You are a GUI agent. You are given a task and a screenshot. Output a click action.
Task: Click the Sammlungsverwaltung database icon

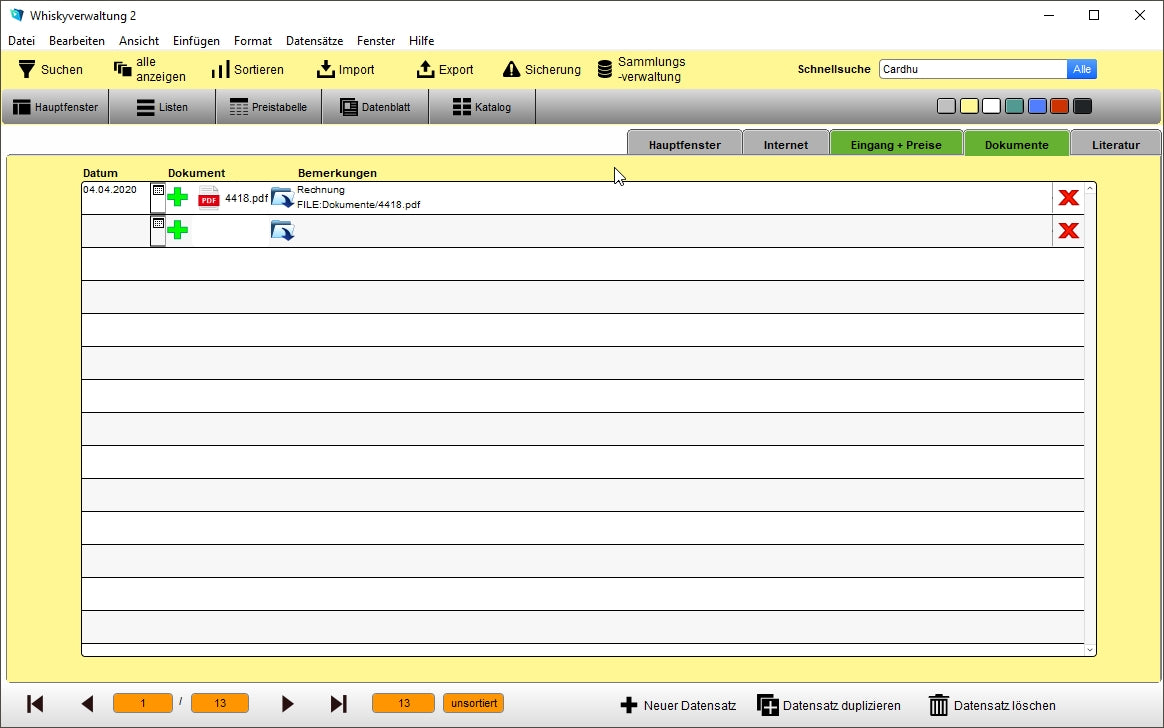(x=604, y=69)
